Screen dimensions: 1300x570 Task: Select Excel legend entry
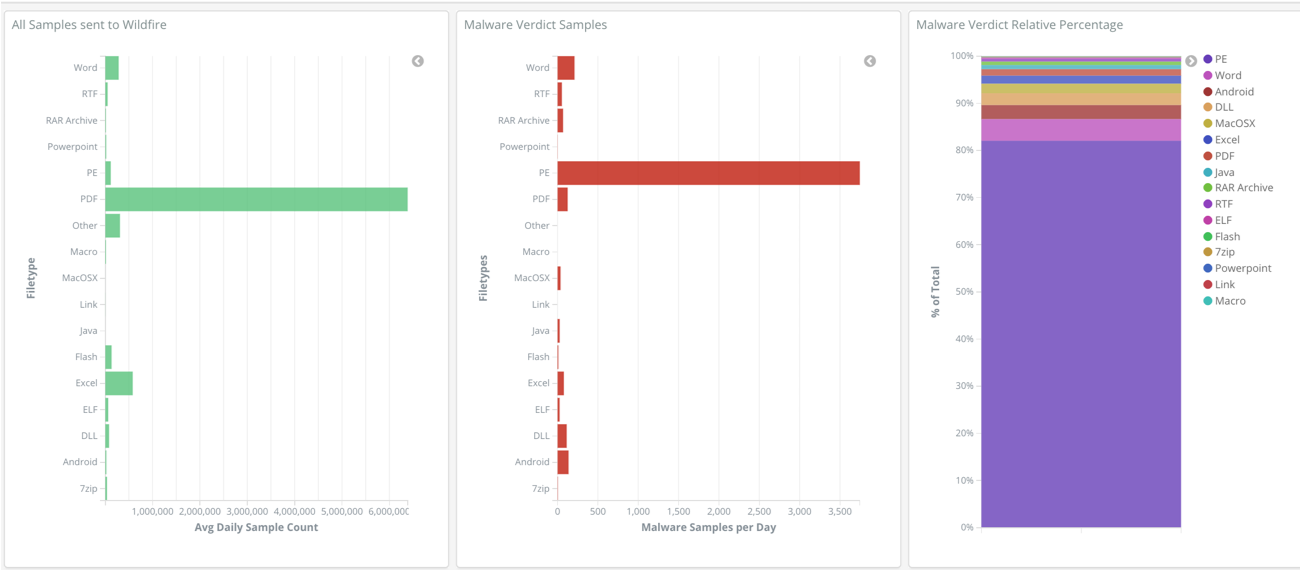tap(1221, 140)
